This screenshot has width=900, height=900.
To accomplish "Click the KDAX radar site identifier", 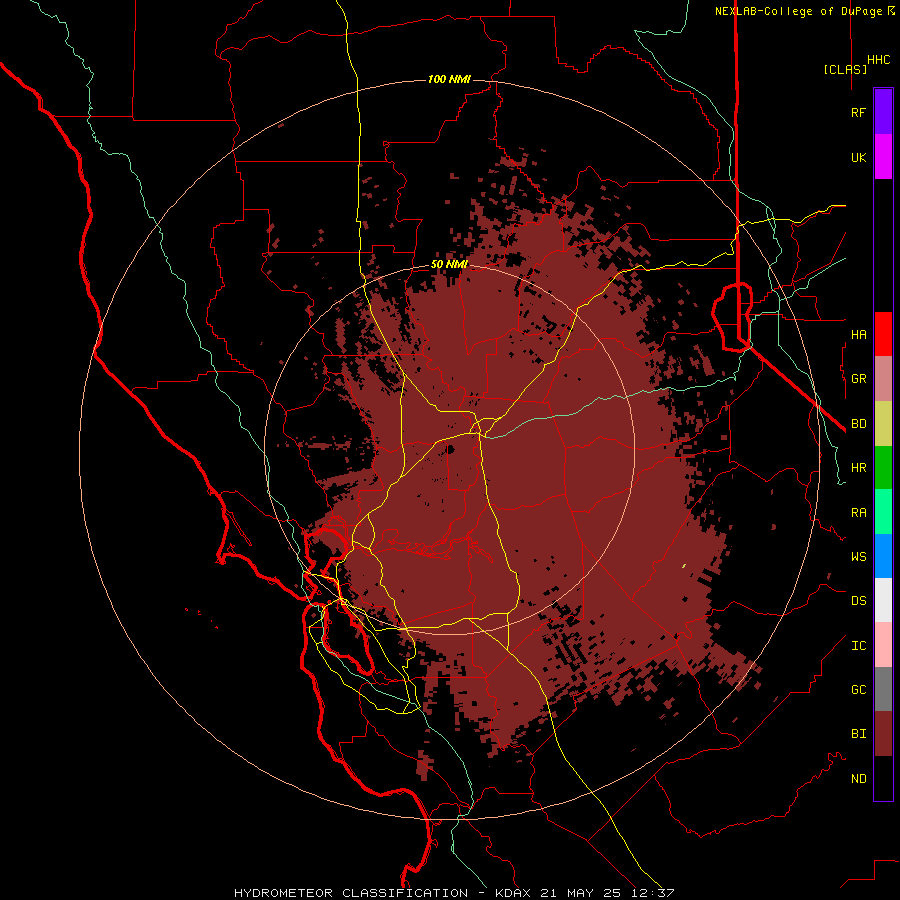I will (x=513, y=893).
